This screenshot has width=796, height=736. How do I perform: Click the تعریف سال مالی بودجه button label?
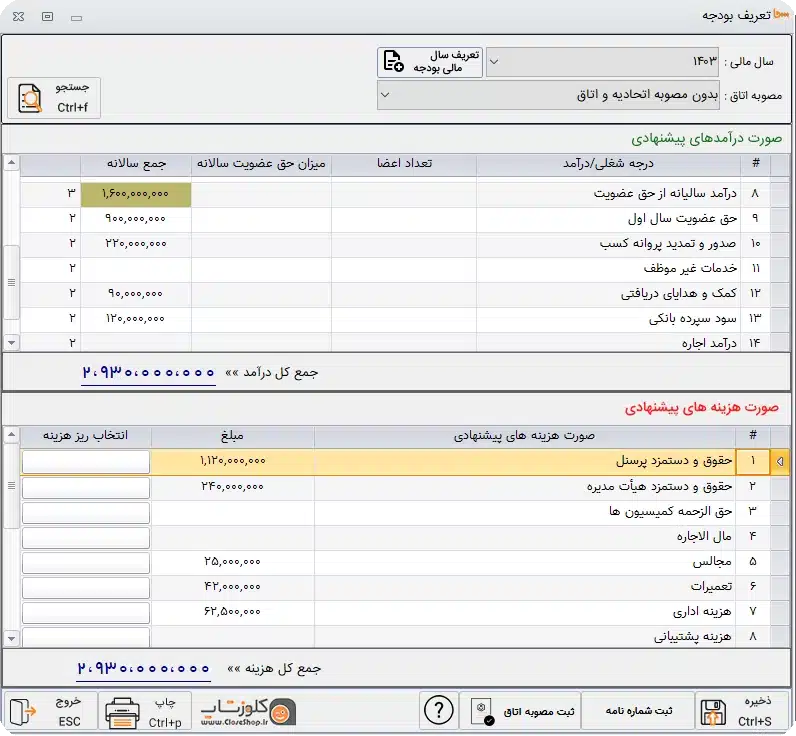[446, 61]
